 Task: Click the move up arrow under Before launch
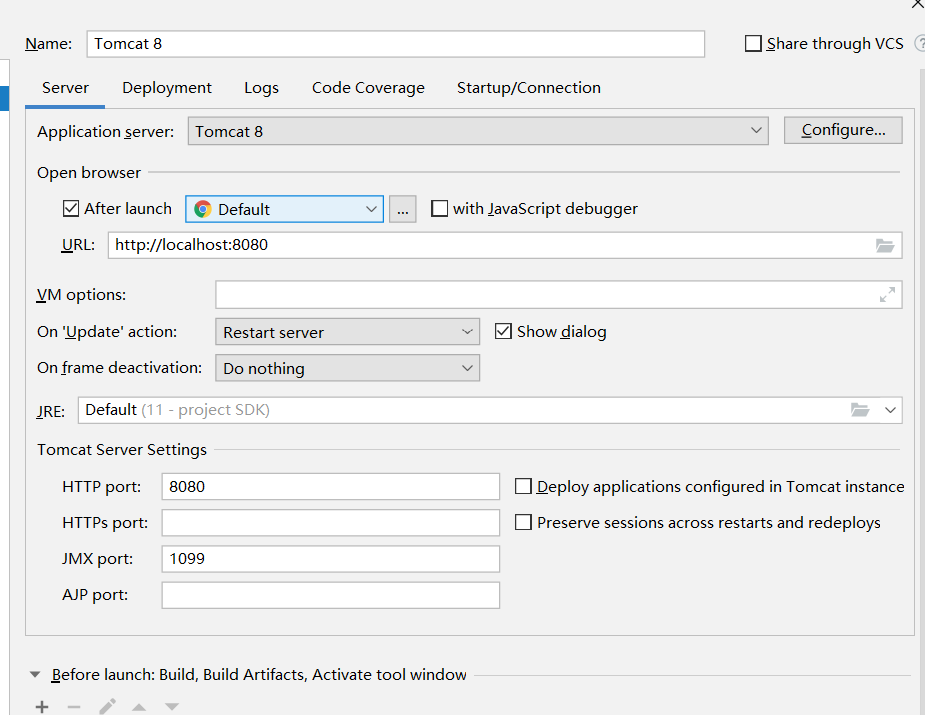pyautogui.click(x=139, y=706)
